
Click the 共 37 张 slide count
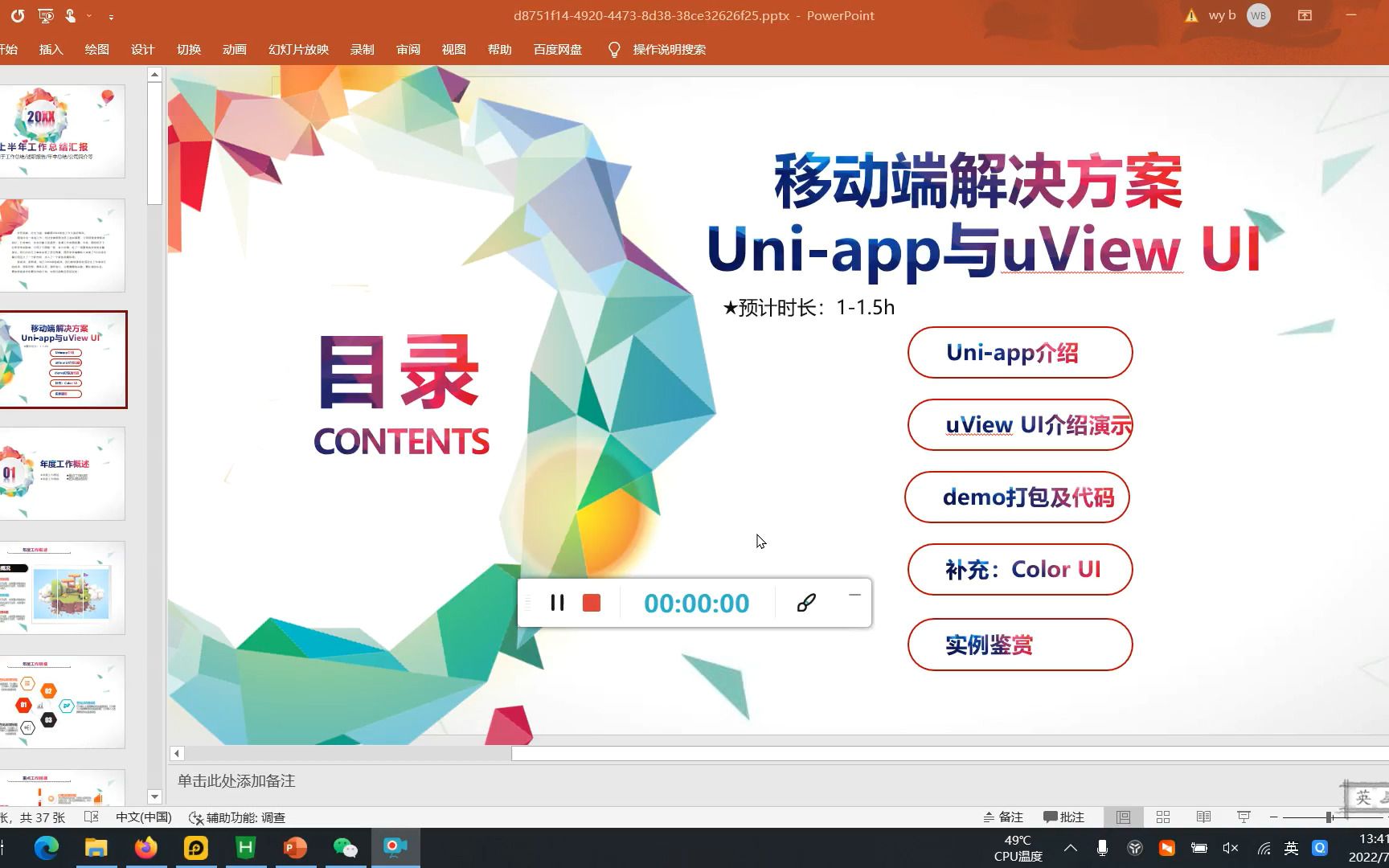coord(43,817)
